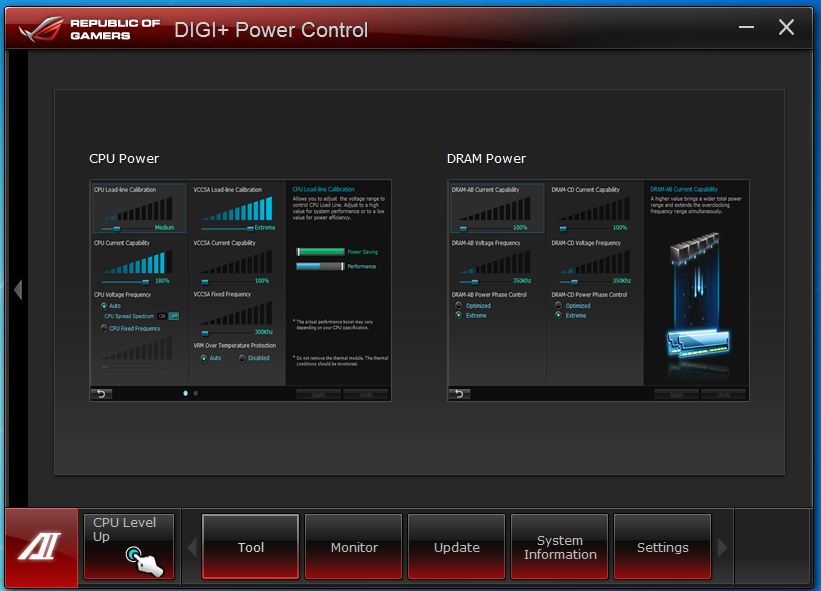Click the DRAM-AB Voltage Frequency bar graph
Screen dimensions: 821x591
495,262
